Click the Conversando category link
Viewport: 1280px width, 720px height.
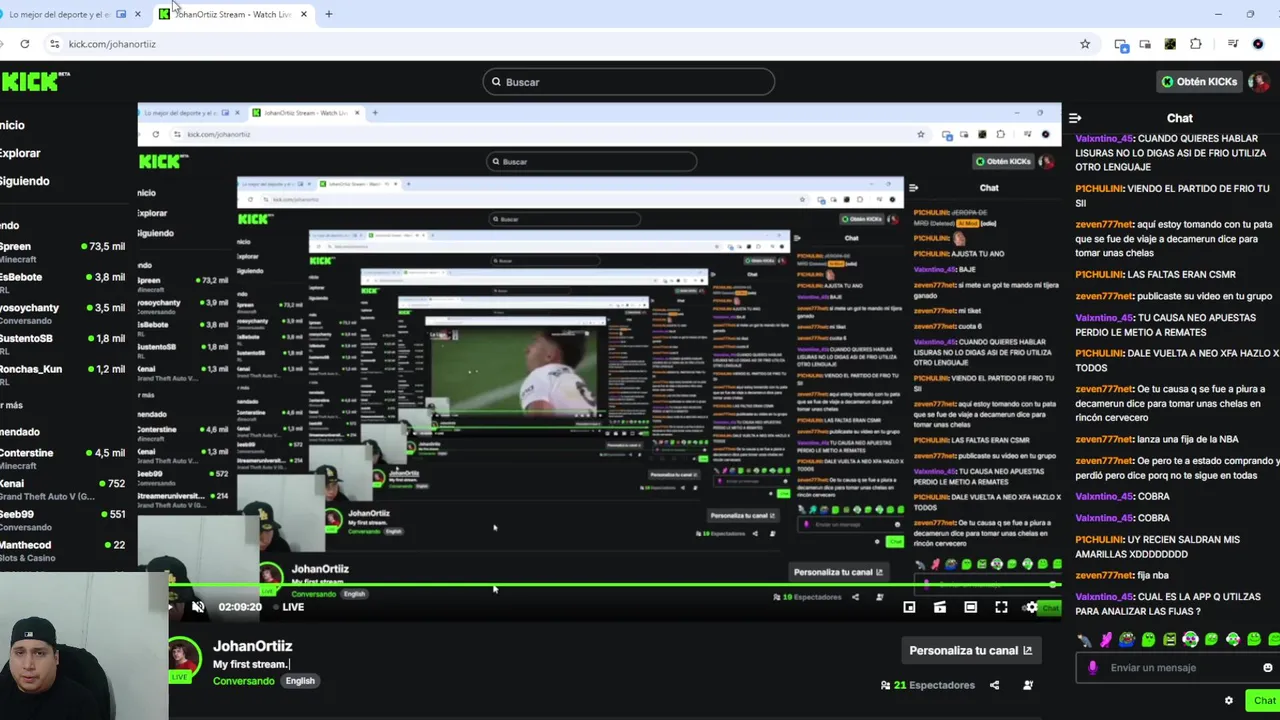[x=243, y=681]
